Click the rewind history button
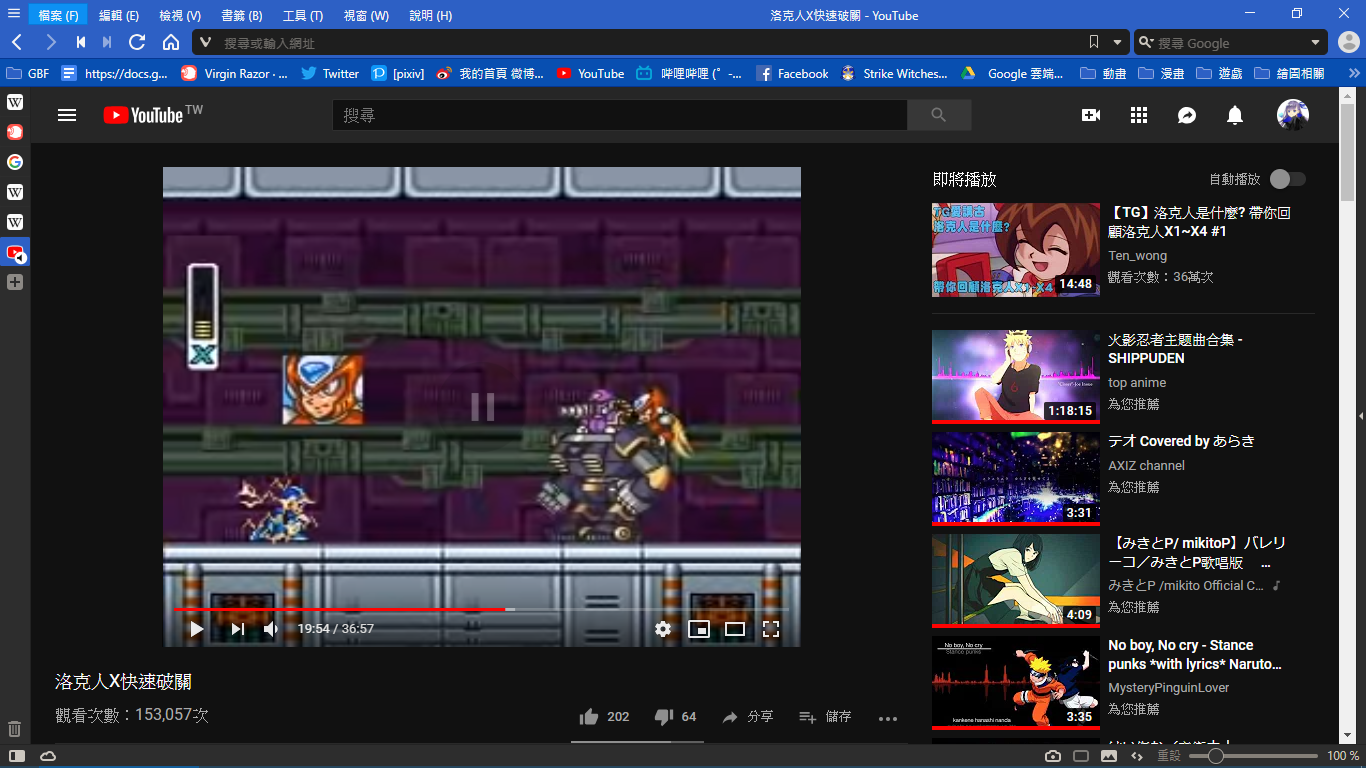This screenshot has height=768, width=1366. click(81, 42)
